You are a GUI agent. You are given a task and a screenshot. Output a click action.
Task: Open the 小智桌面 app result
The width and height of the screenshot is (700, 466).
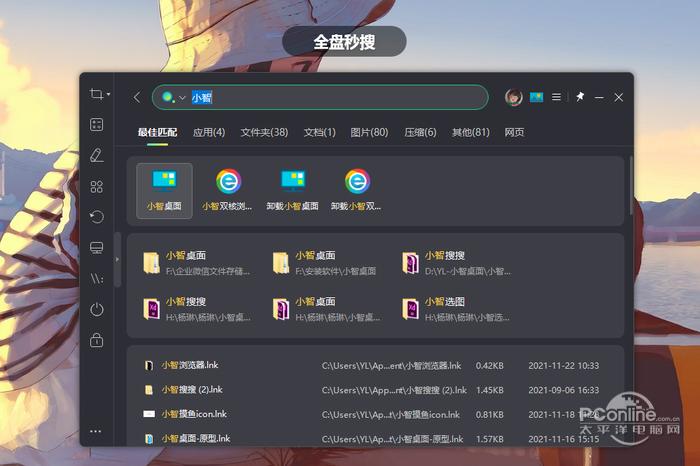tap(164, 191)
